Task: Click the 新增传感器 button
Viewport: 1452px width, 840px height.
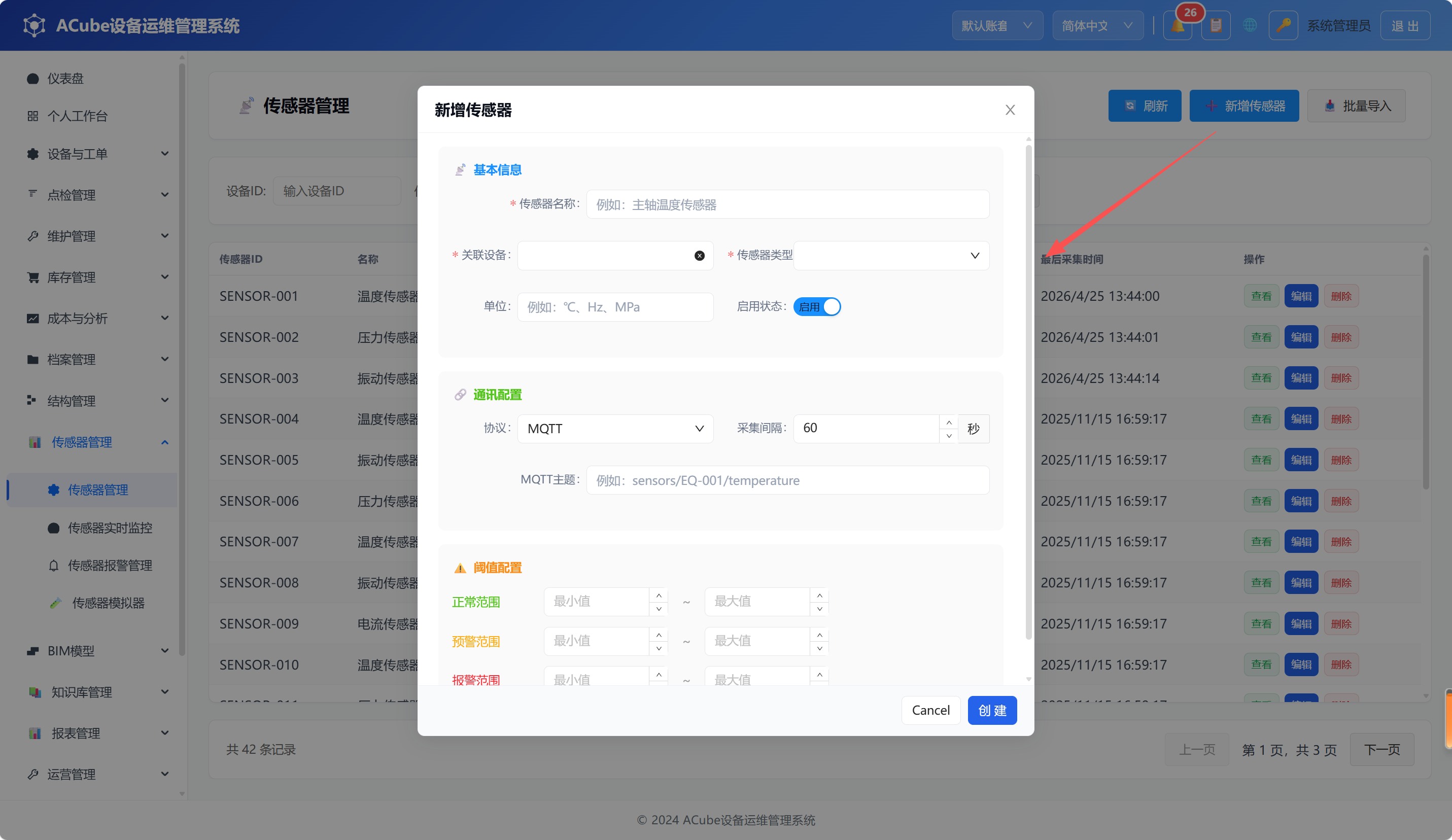Action: coord(1244,106)
